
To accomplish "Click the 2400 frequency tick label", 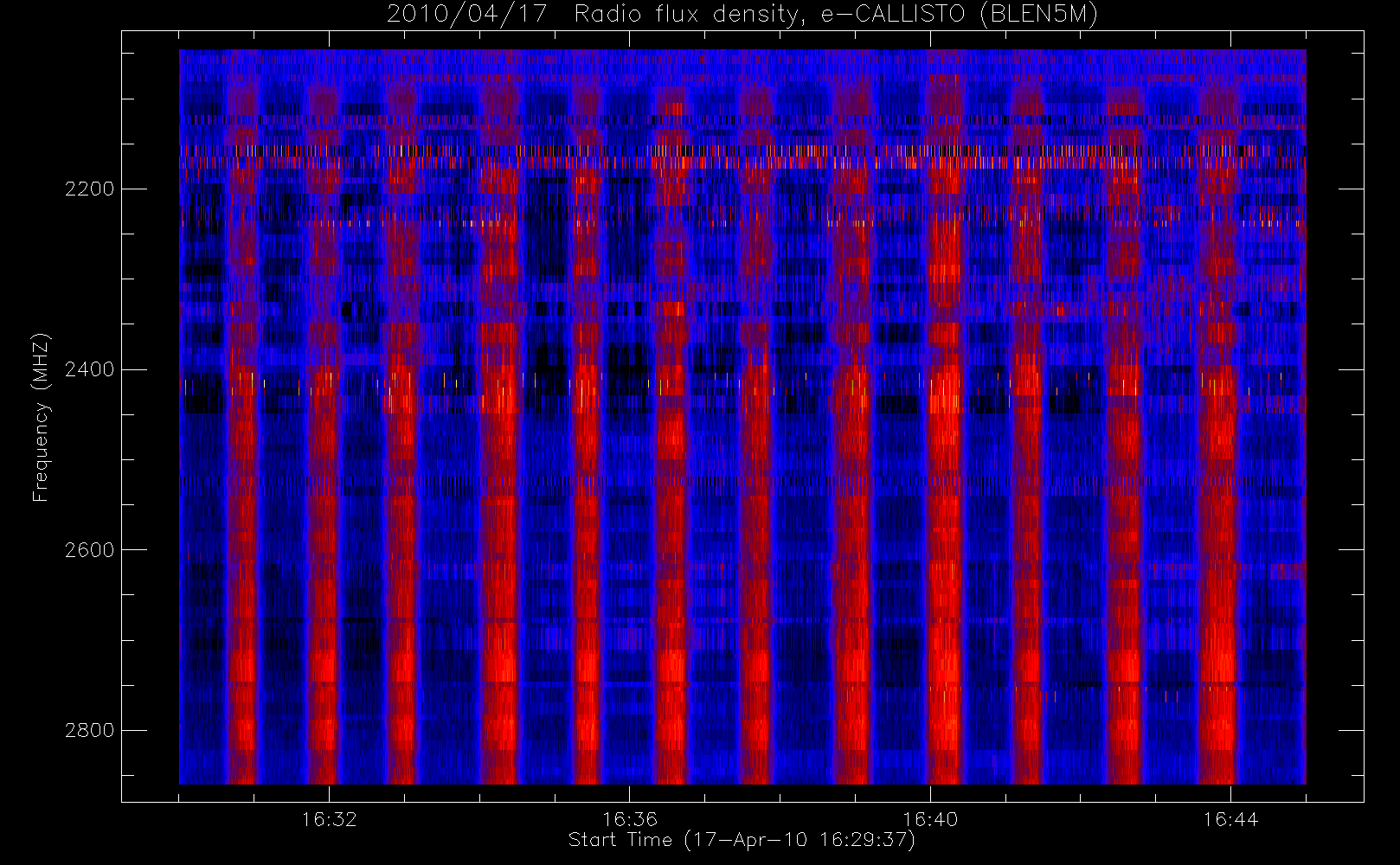I will (89, 370).
